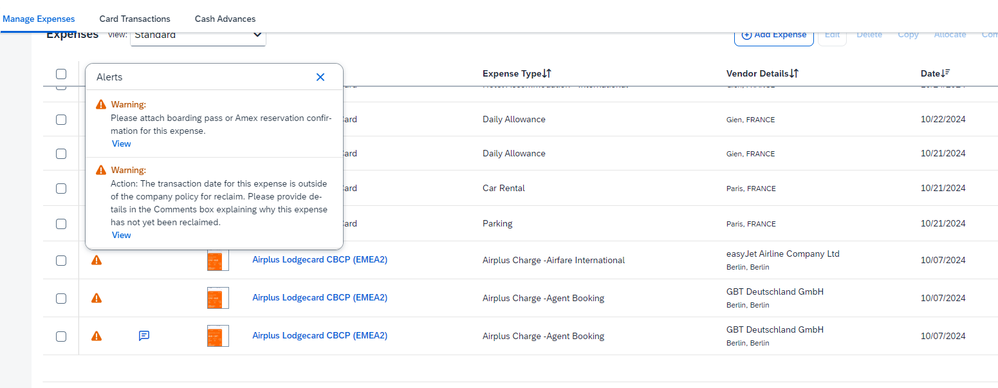Check the easyJet Airline expense checkbox

pyautogui.click(x=61, y=260)
